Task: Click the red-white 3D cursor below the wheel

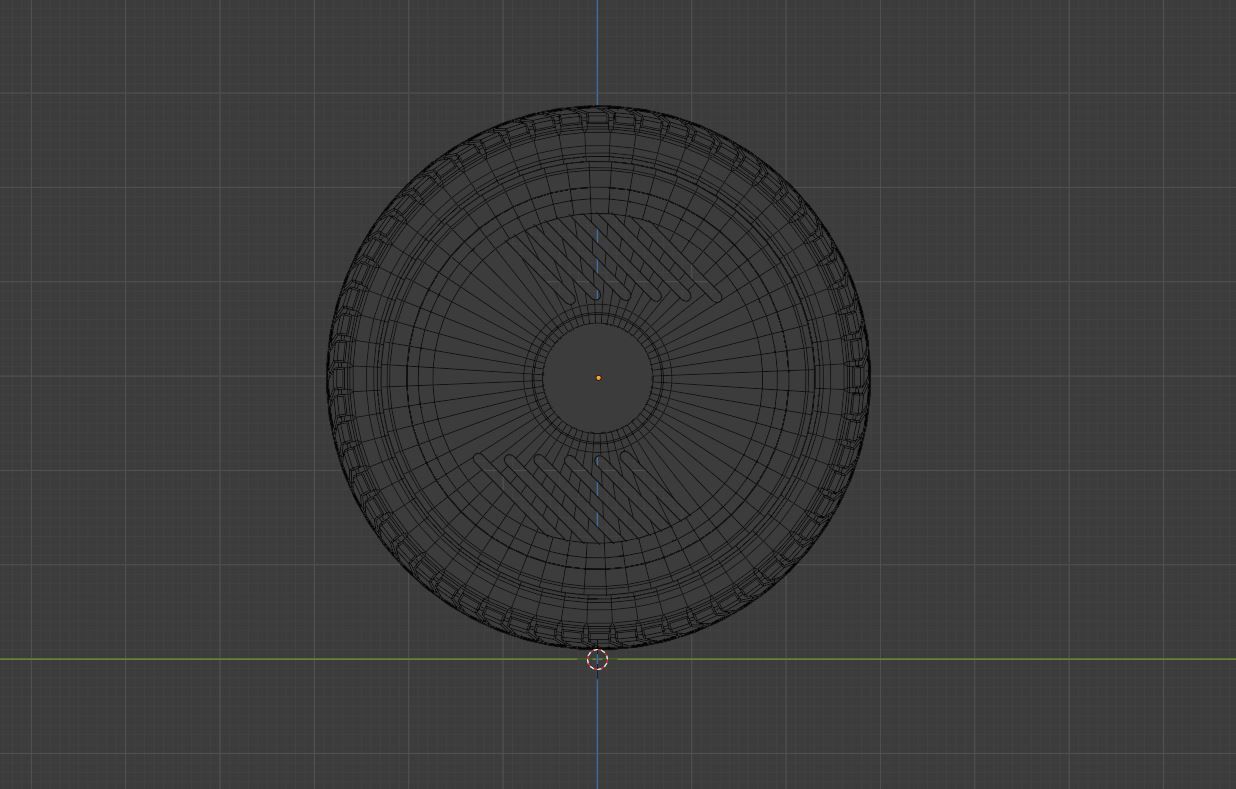Action: click(597, 659)
